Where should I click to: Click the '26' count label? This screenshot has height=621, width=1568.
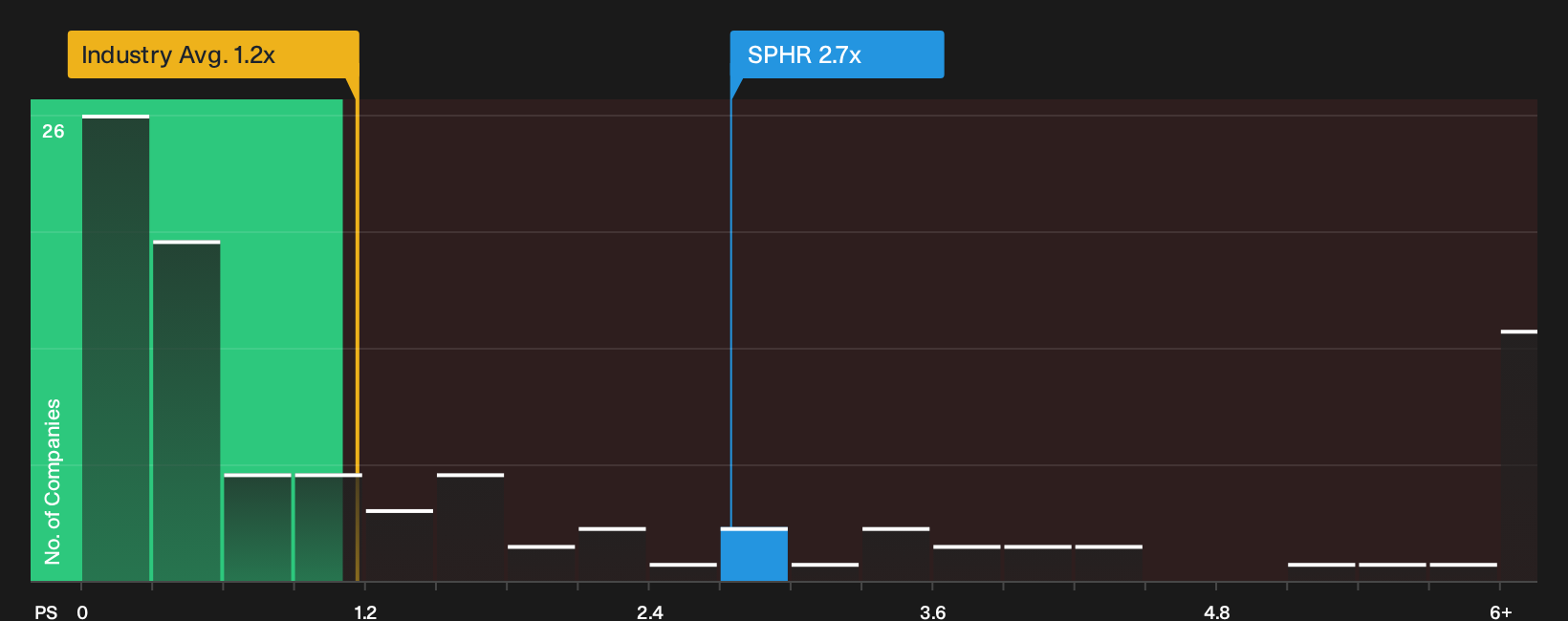click(54, 132)
